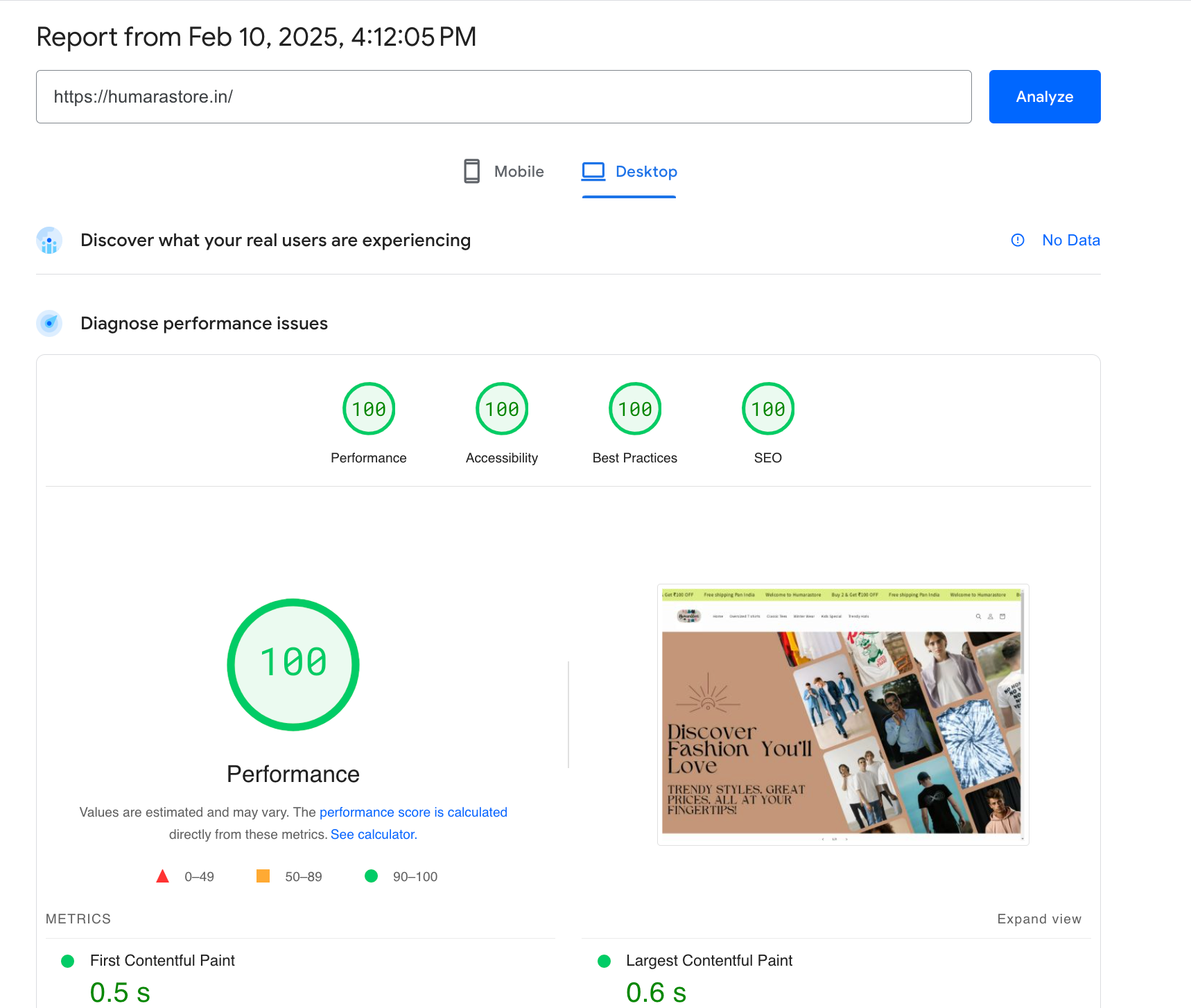1191x1008 pixels.
Task: Click the First Contentful Paint metric
Action: point(162,961)
